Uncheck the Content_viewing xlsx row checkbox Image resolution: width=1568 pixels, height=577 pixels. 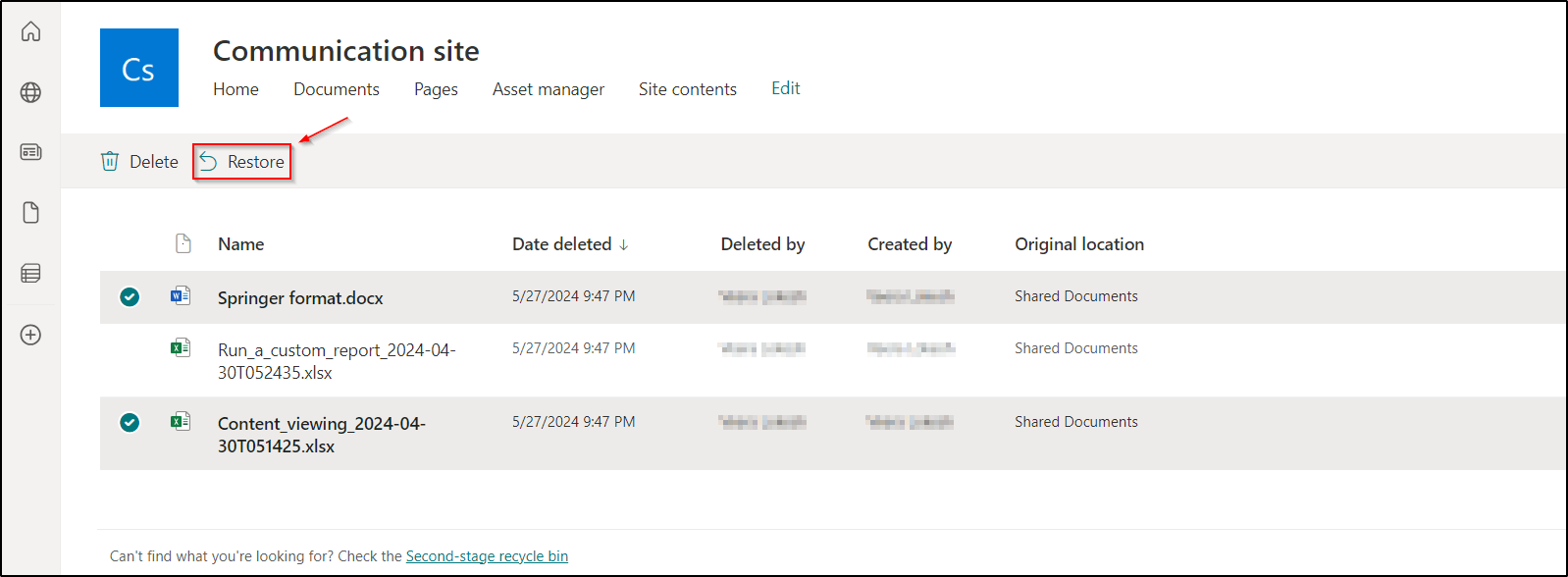pyautogui.click(x=130, y=422)
